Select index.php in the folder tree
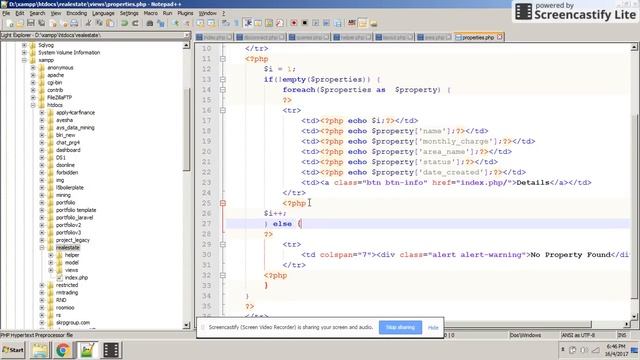 (x=76, y=278)
